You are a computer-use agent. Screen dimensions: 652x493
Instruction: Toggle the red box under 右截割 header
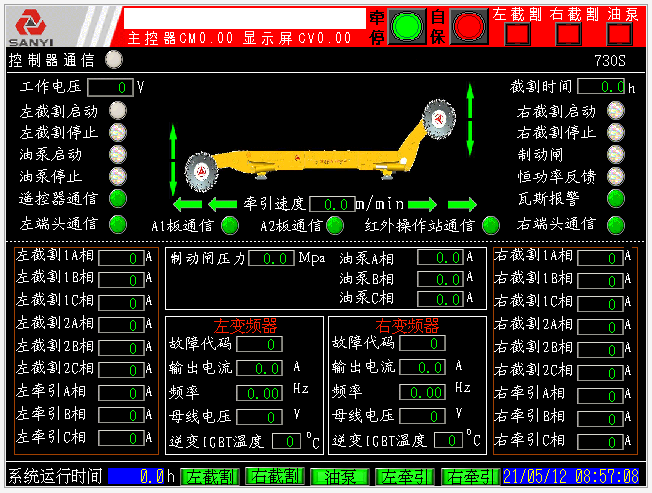pyautogui.click(x=569, y=33)
